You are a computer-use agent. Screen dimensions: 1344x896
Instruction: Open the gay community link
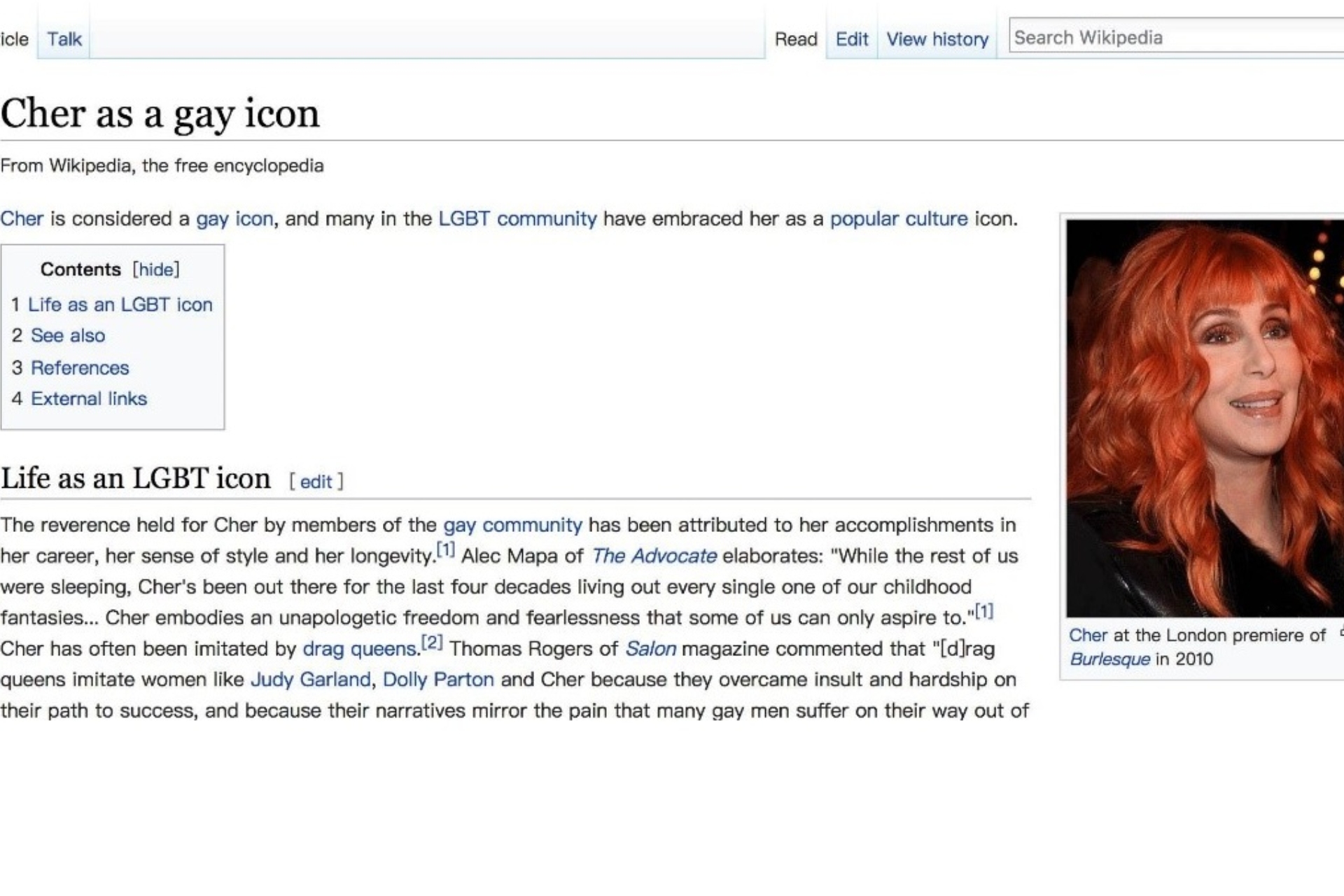512,525
